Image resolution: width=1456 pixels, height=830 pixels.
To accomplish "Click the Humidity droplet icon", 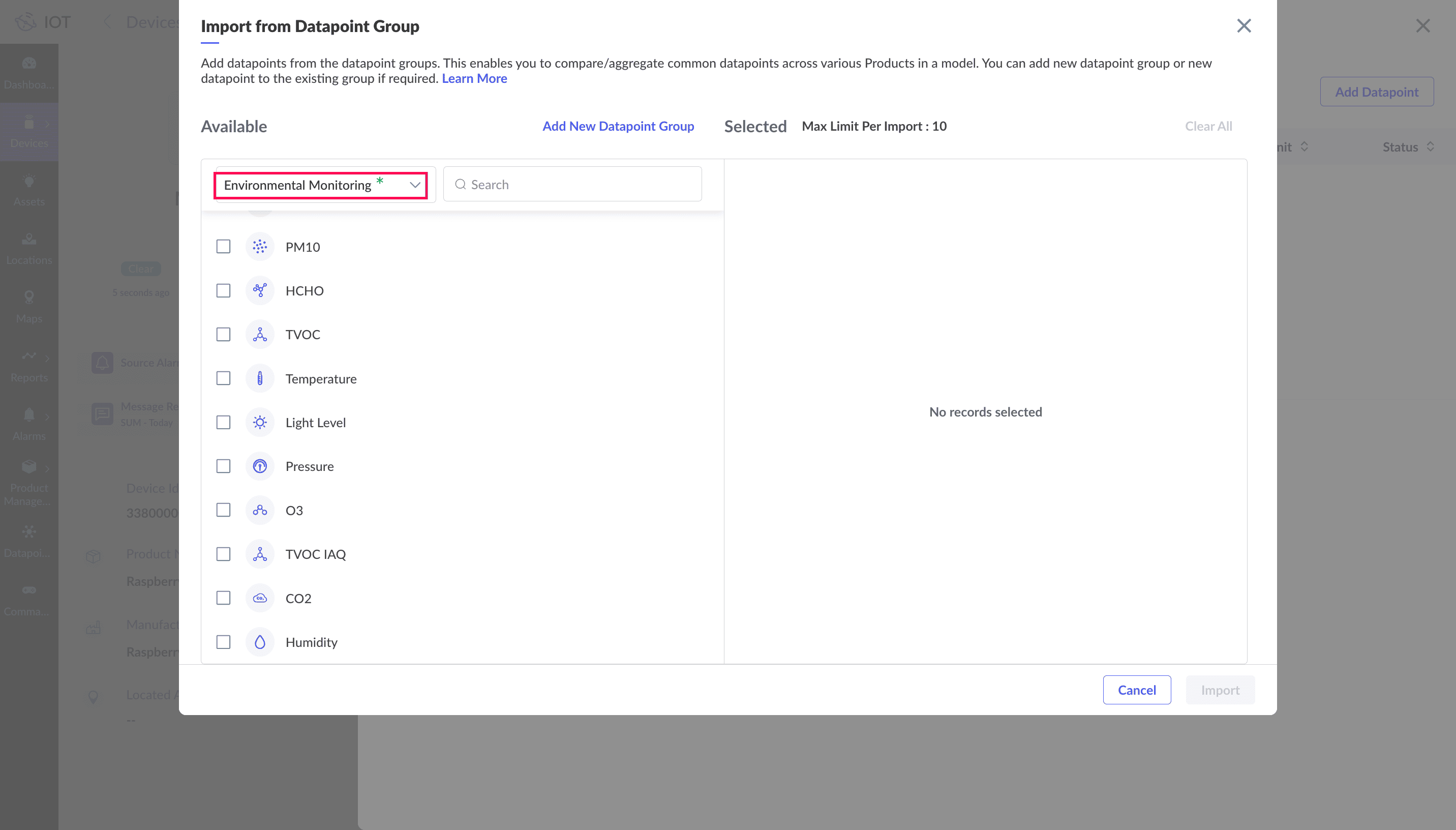I will [x=260, y=641].
